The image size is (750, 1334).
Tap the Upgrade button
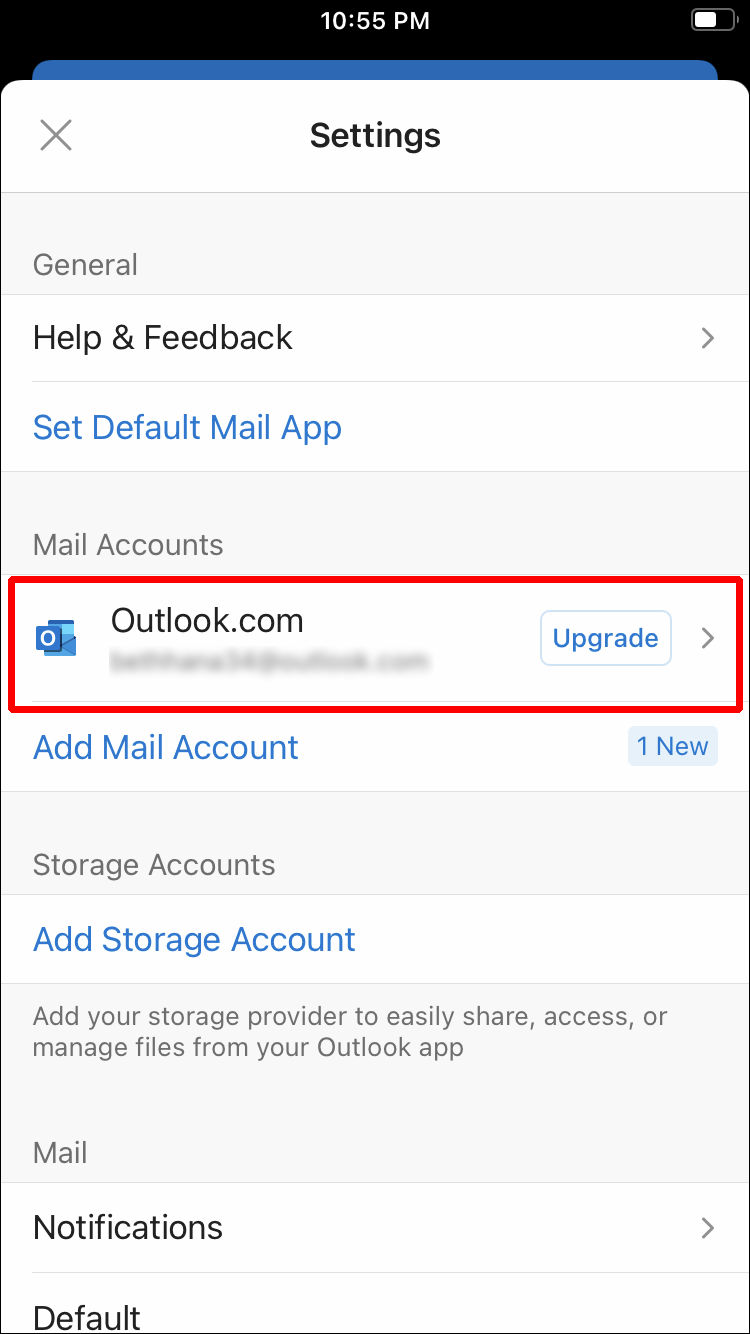[x=606, y=638]
